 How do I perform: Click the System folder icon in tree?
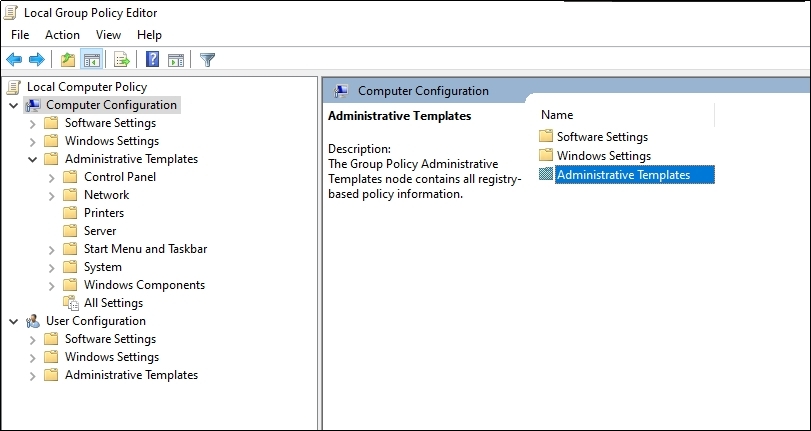pyautogui.click(x=70, y=267)
